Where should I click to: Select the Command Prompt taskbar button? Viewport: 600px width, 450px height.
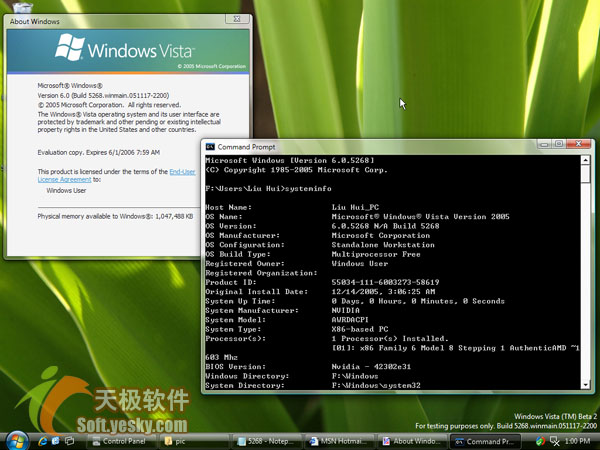(x=484, y=442)
